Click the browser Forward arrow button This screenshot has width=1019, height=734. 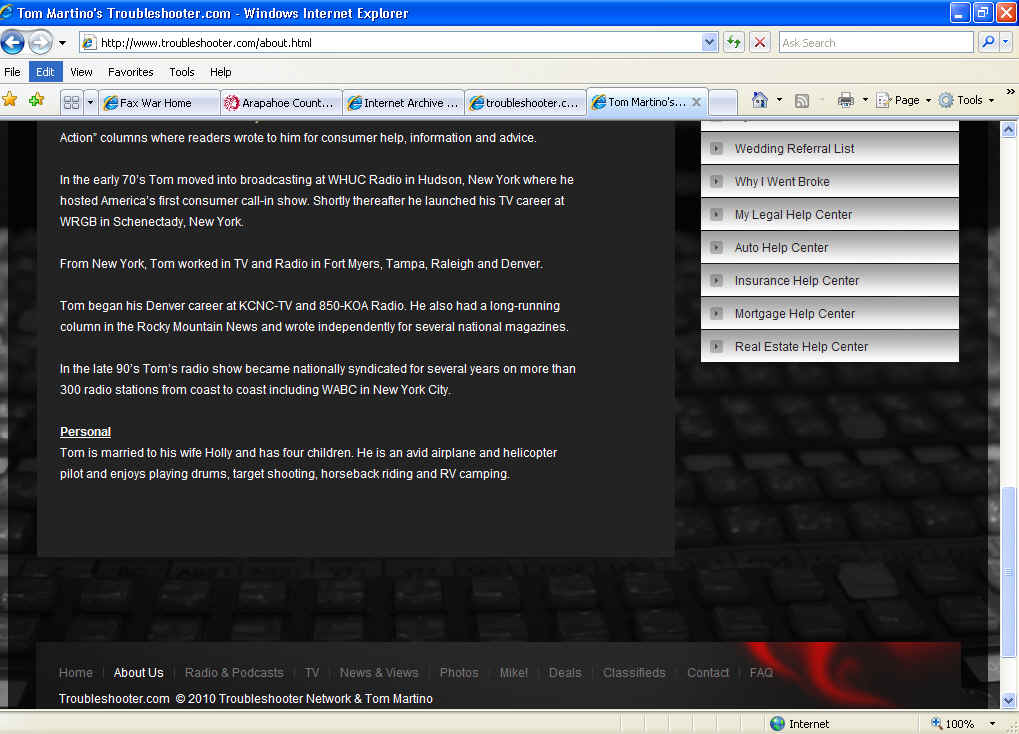[x=40, y=43]
